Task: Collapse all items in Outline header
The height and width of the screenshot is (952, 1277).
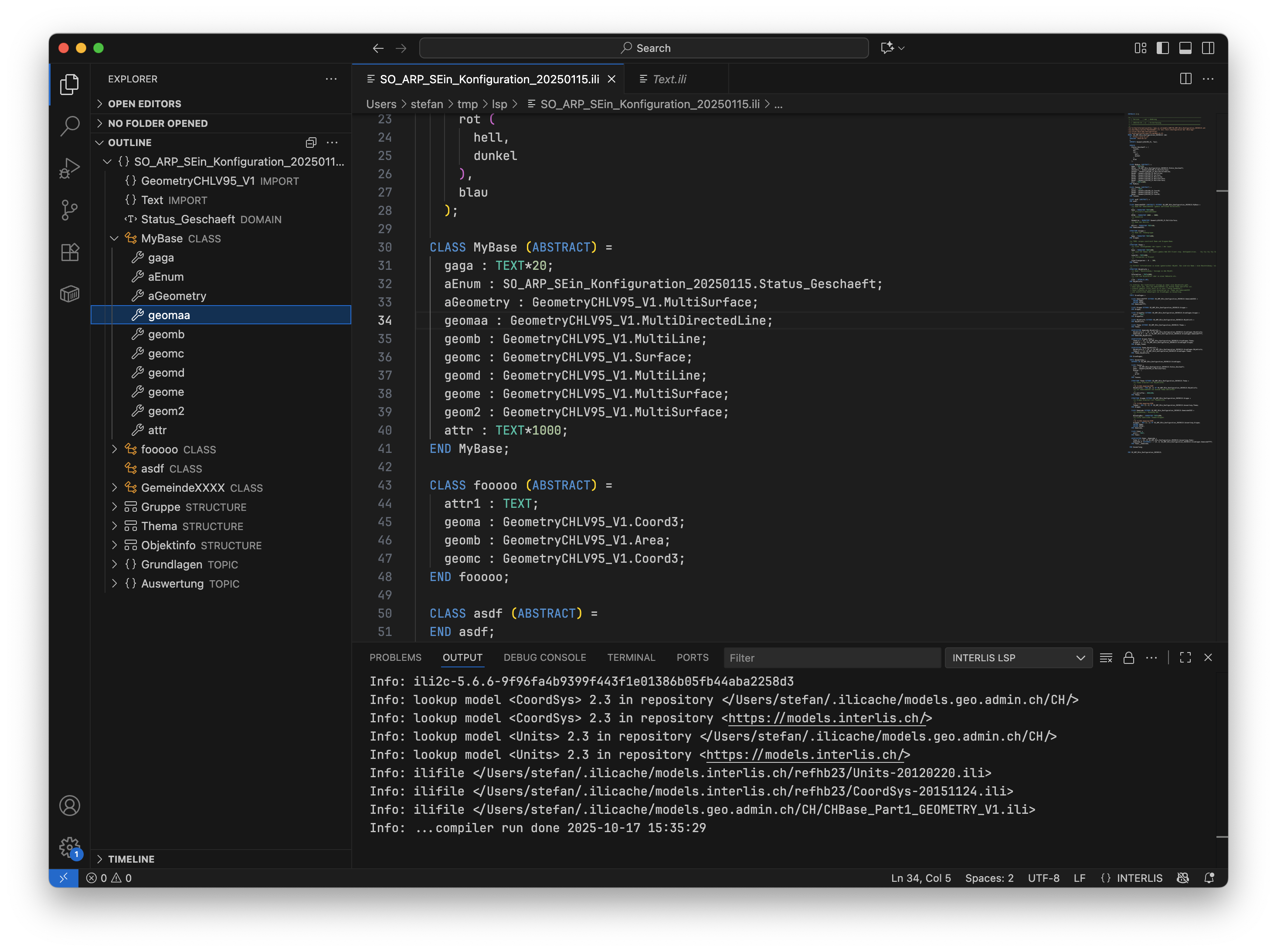Action: pos(311,143)
